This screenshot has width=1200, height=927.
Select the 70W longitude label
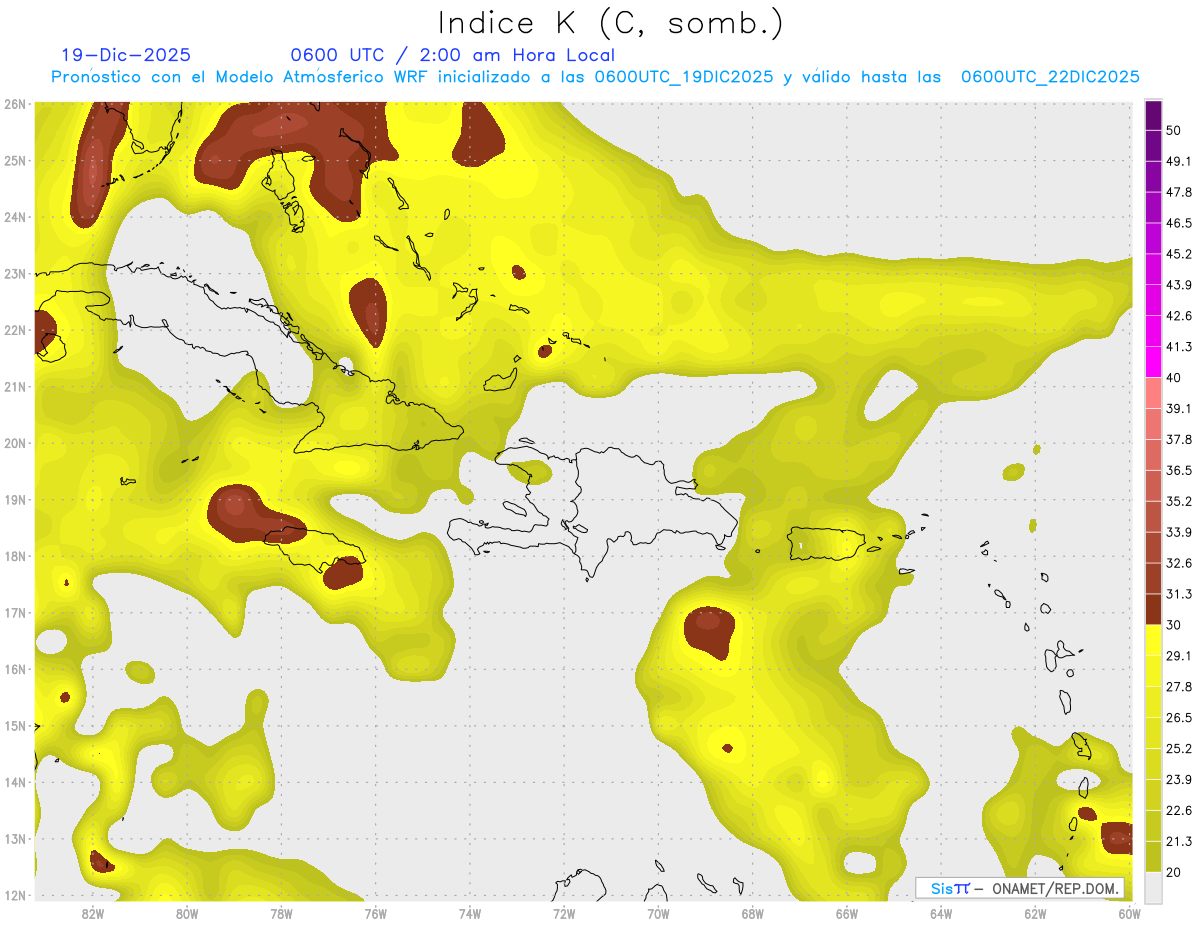(x=658, y=913)
